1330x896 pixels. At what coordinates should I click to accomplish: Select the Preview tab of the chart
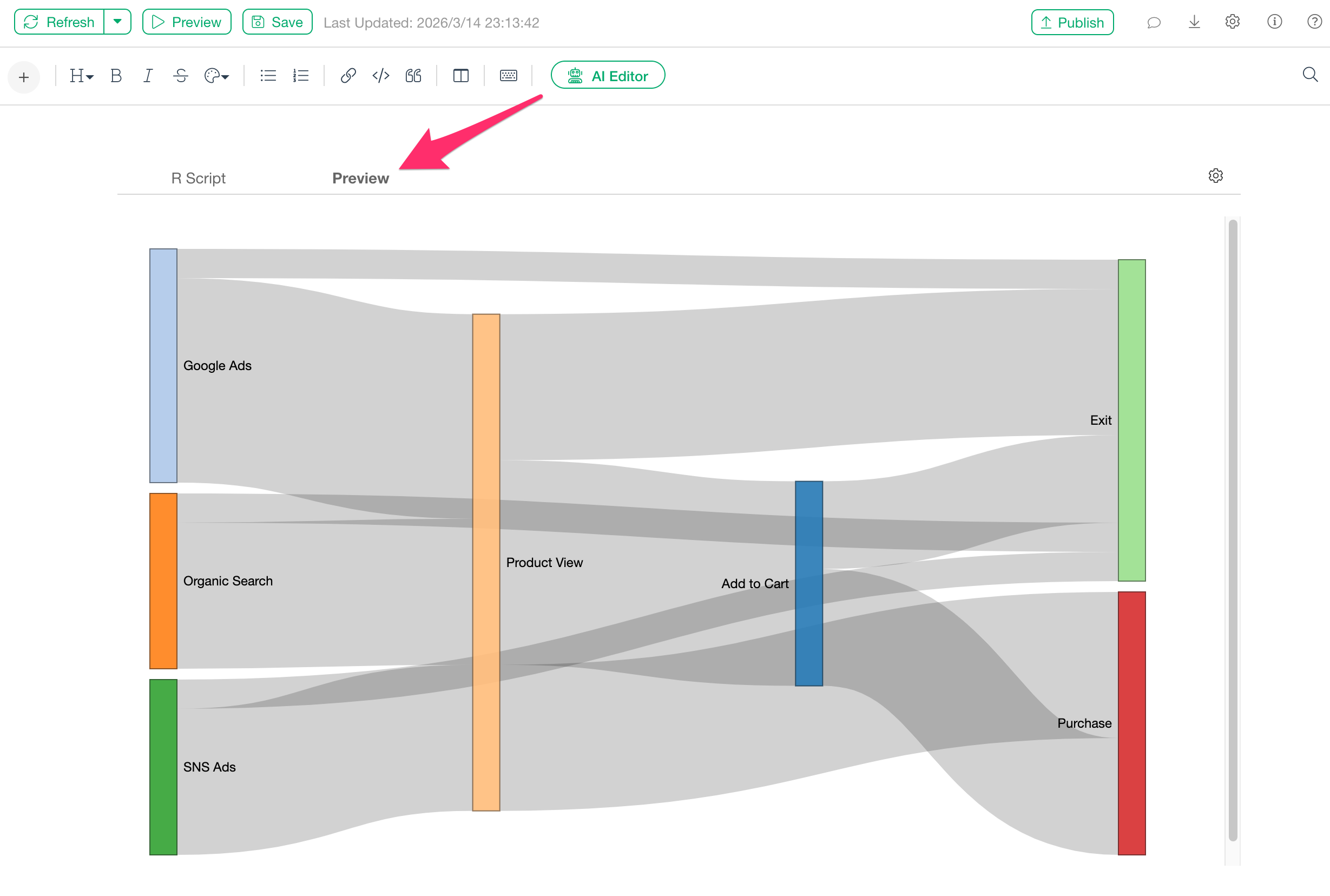pos(360,179)
